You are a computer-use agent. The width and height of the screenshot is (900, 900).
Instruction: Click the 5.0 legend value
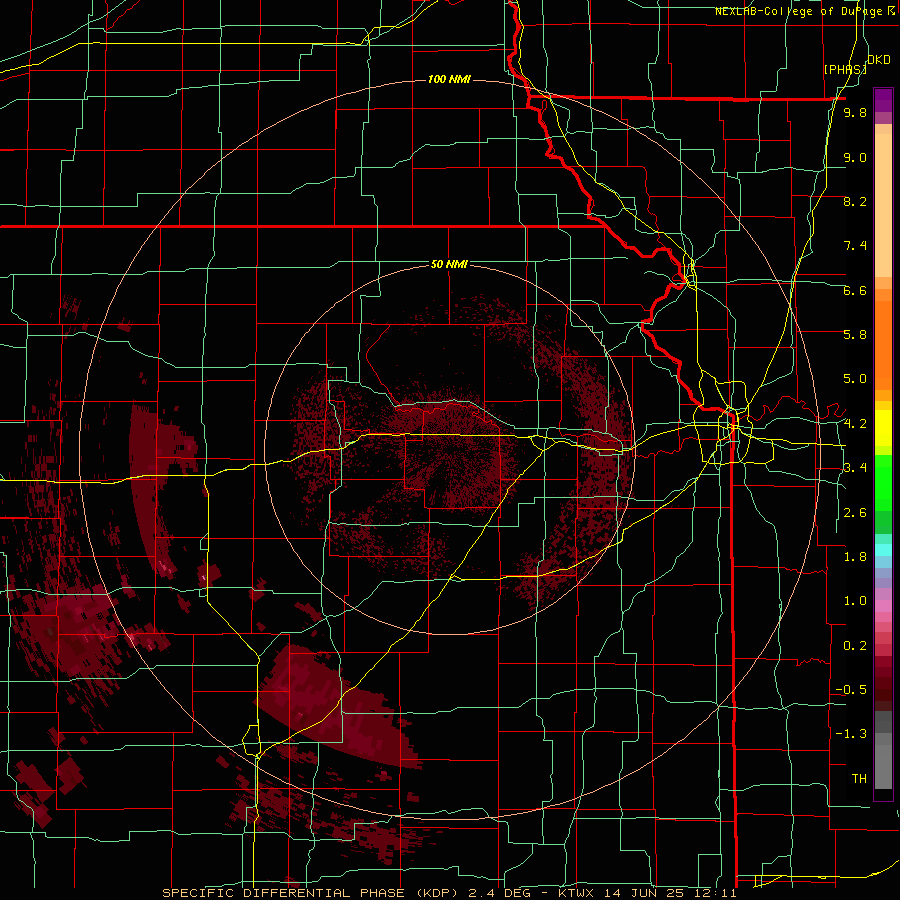pyautogui.click(x=855, y=379)
